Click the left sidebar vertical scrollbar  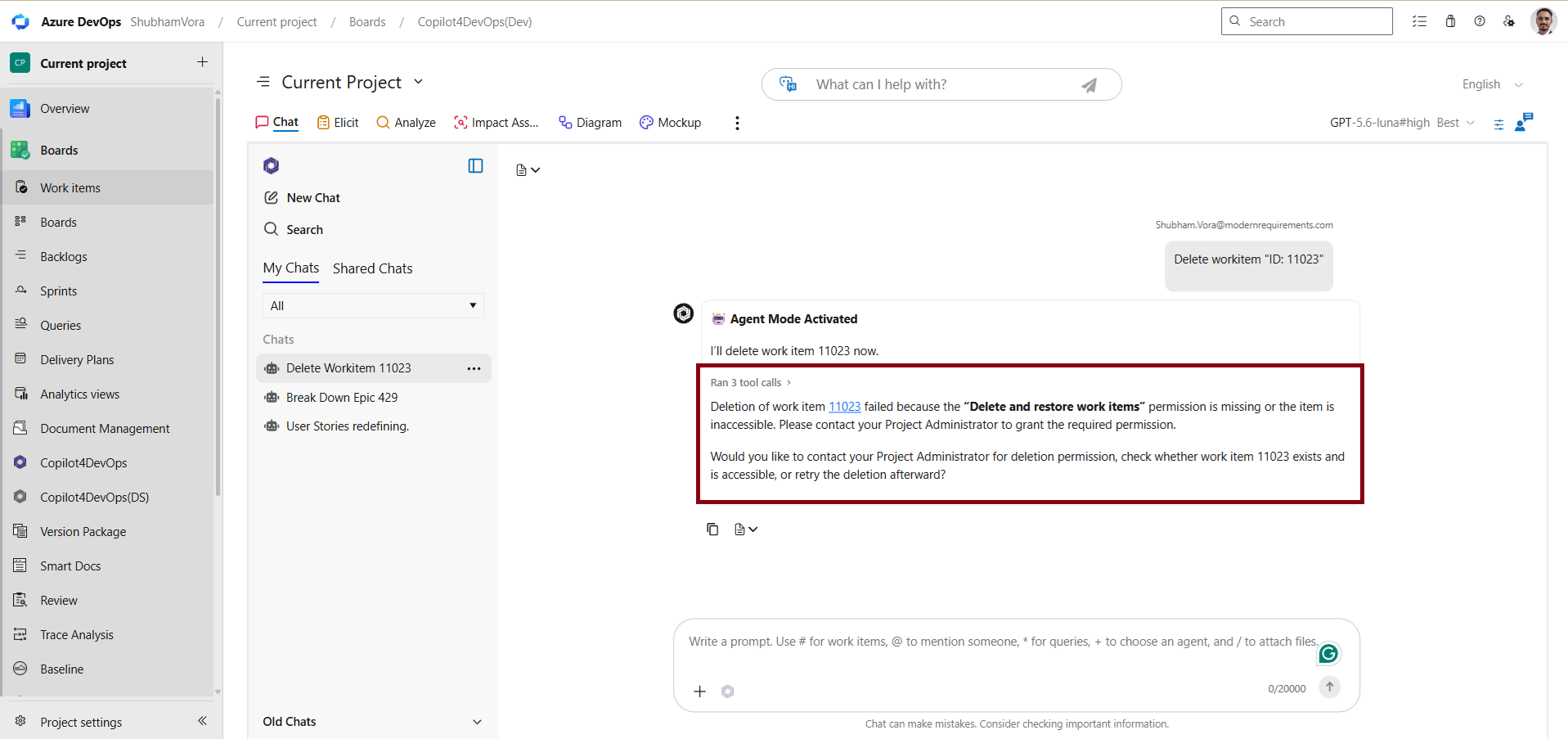pos(218,296)
